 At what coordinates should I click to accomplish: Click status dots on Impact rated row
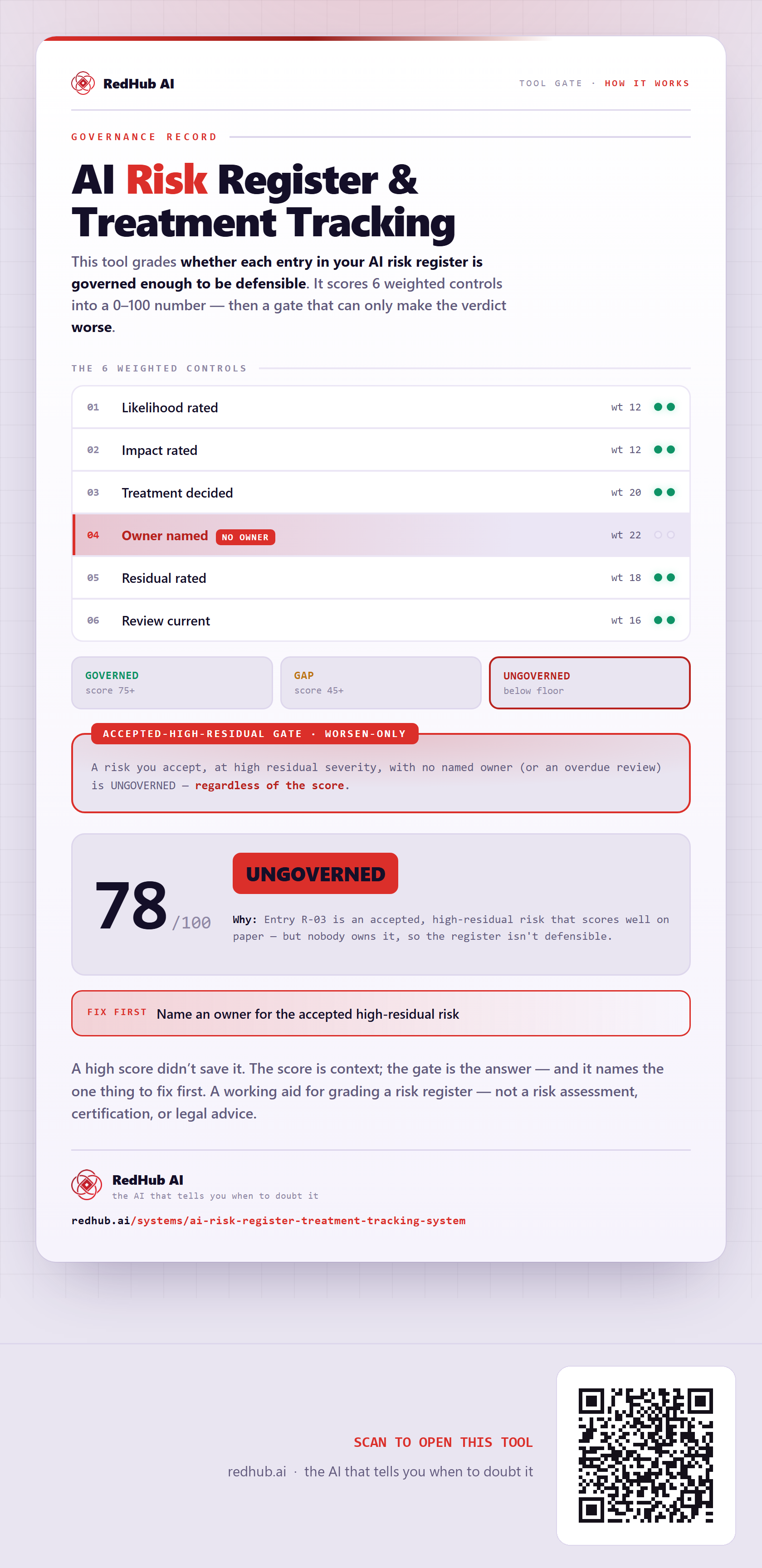664,450
